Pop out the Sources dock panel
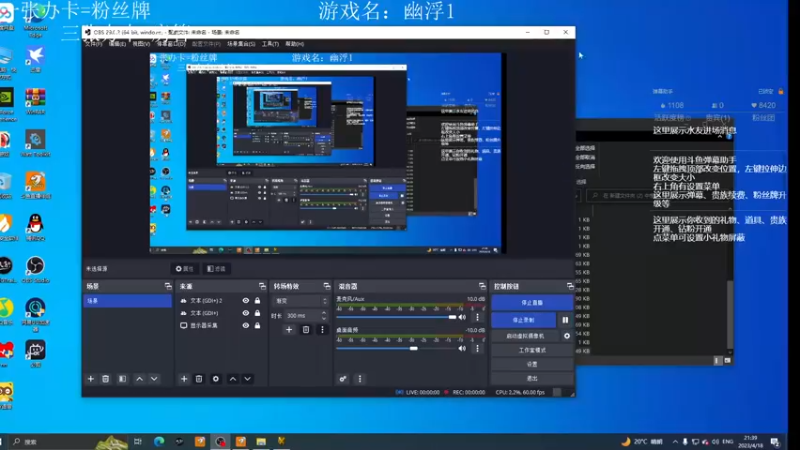Screen dimensions: 800x450 click(x=262, y=287)
